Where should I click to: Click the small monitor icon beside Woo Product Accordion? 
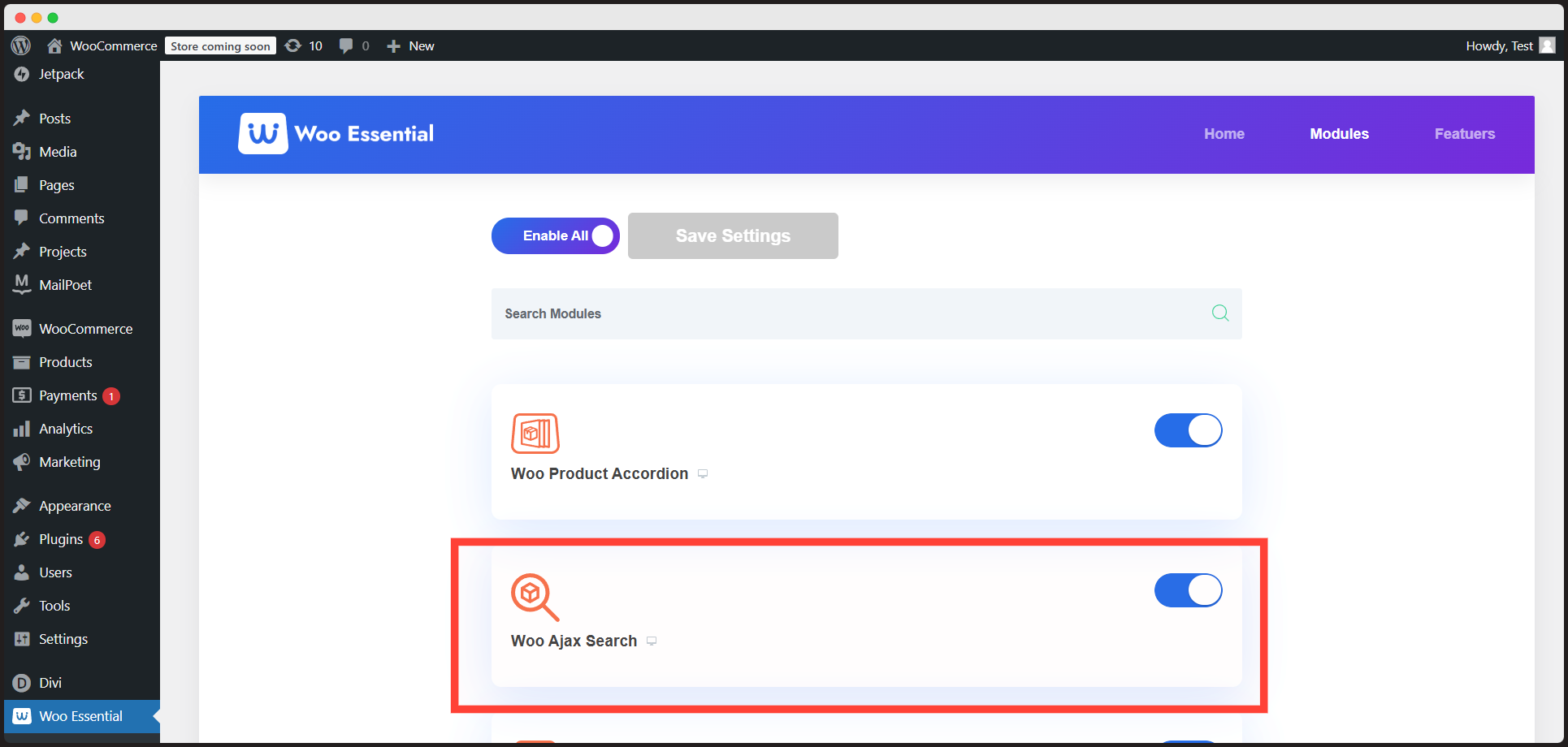click(703, 473)
